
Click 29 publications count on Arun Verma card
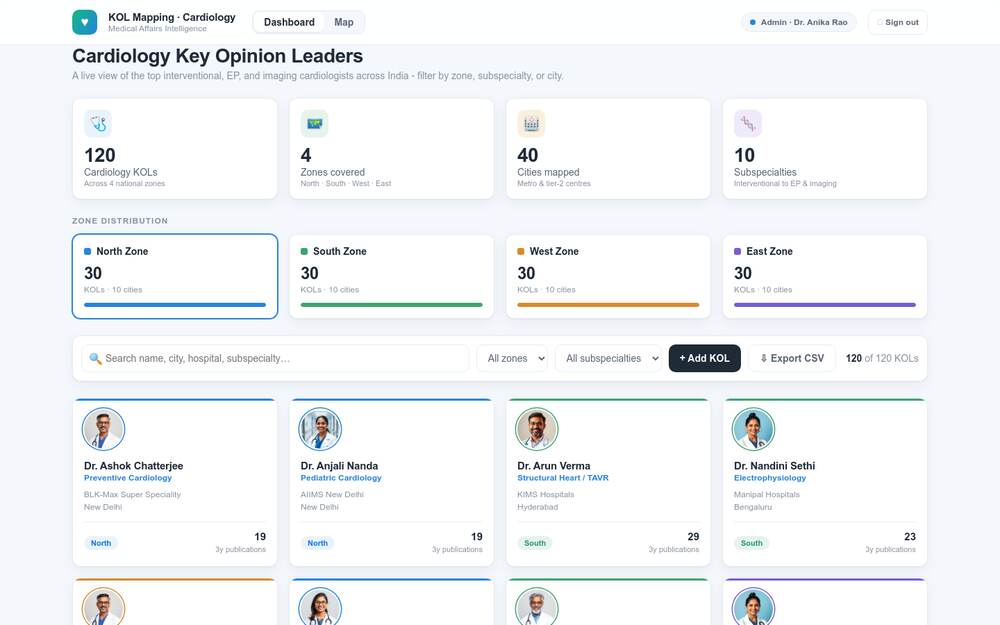pyautogui.click(x=693, y=537)
